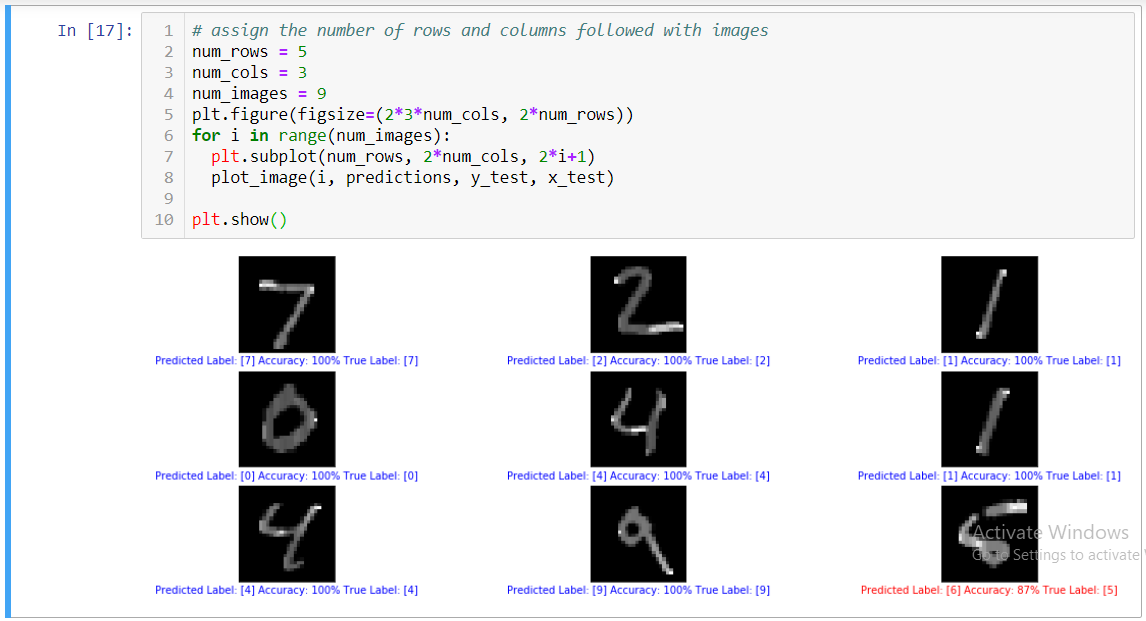Select the digit 7 image thumbnail
Viewport: 1146px width, 621px height.
click(x=287, y=304)
